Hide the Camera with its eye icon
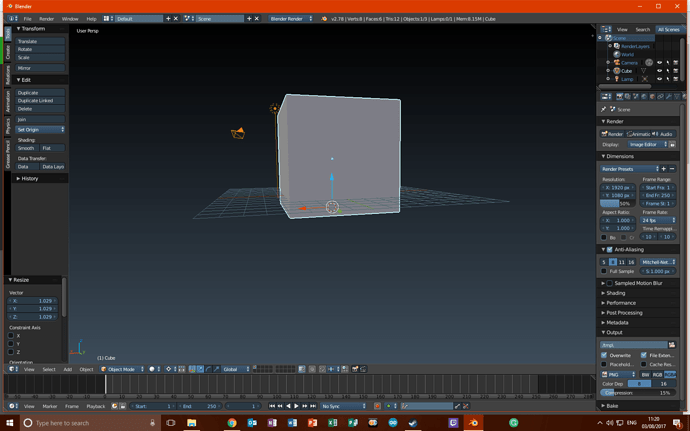The height and width of the screenshot is (431, 690). click(x=660, y=63)
